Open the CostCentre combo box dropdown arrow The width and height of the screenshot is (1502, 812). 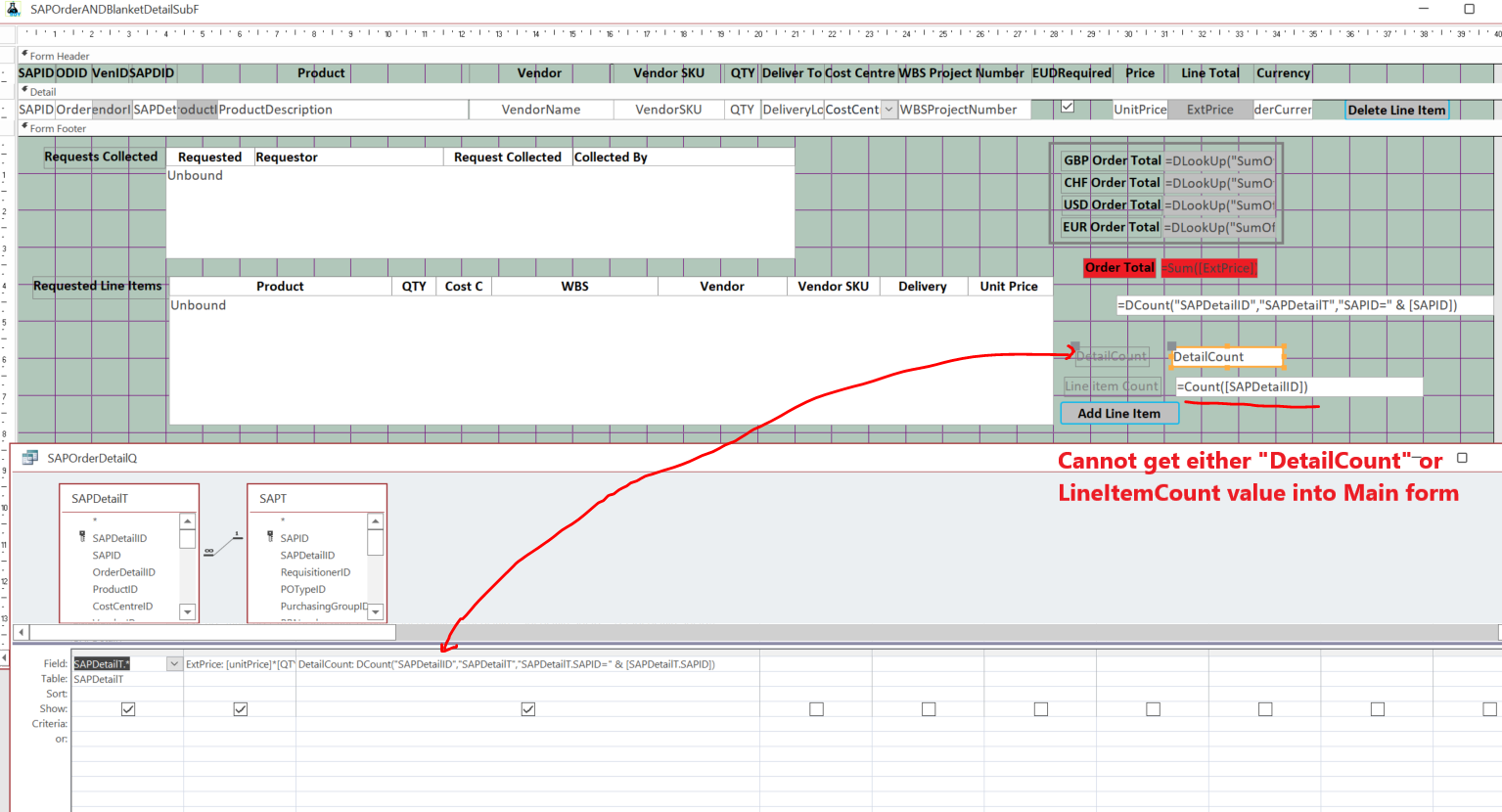[x=888, y=110]
